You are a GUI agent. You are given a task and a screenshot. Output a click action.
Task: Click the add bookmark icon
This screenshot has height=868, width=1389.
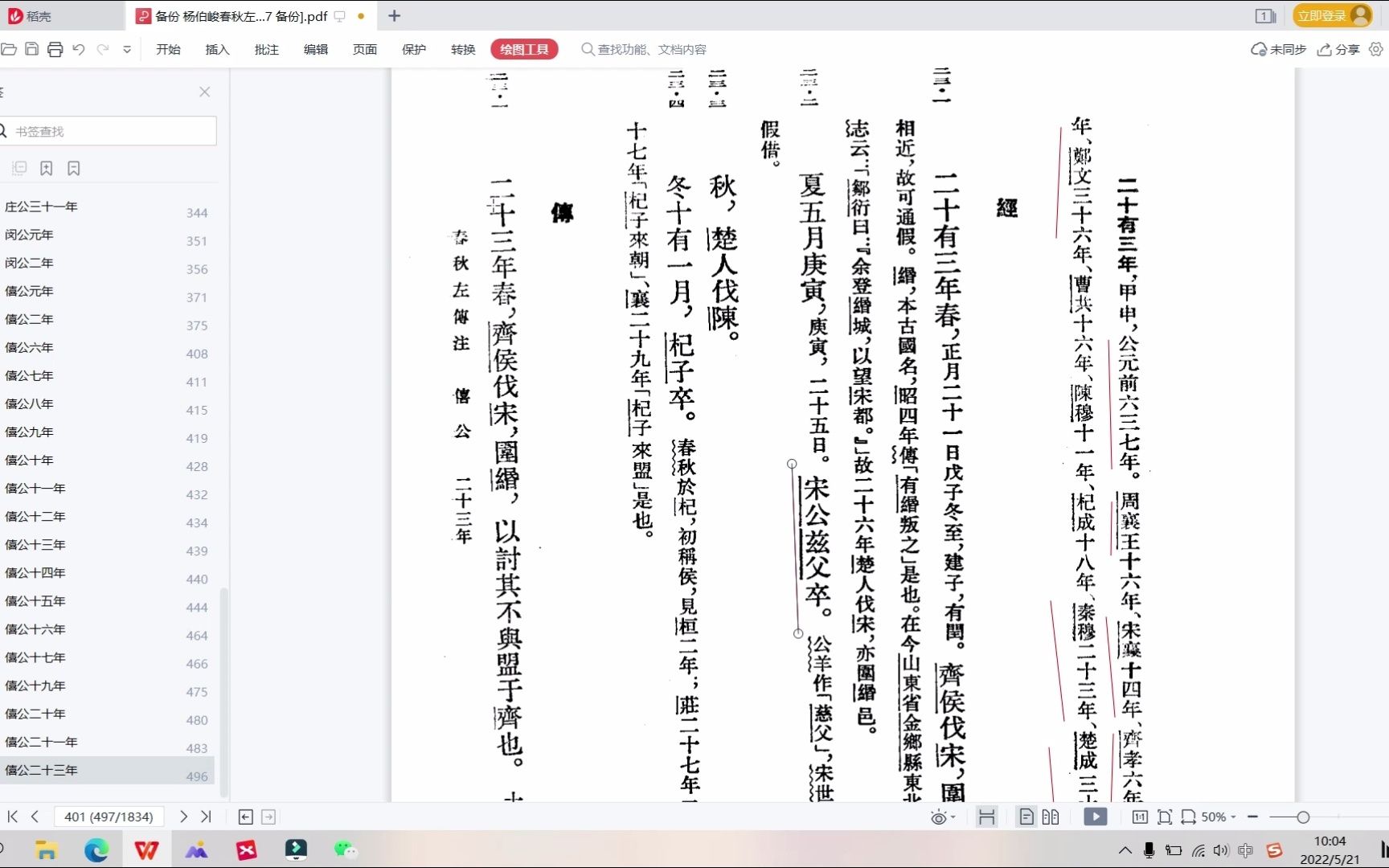click(x=47, y=168)
